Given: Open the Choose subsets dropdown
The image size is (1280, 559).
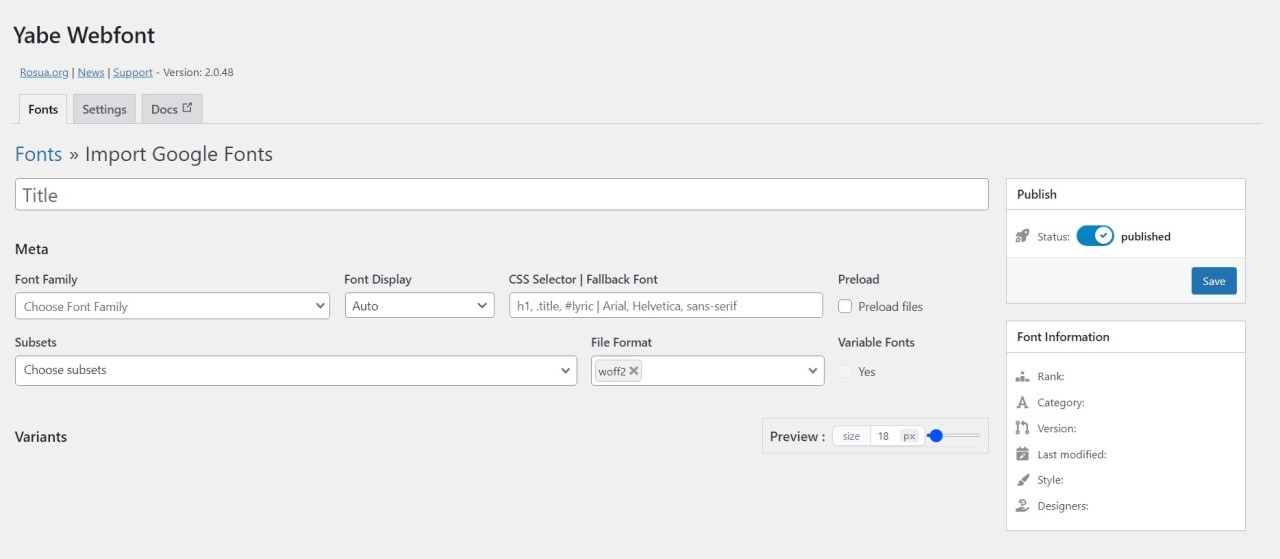Looking at the screenshot, I should pos(296,370).
